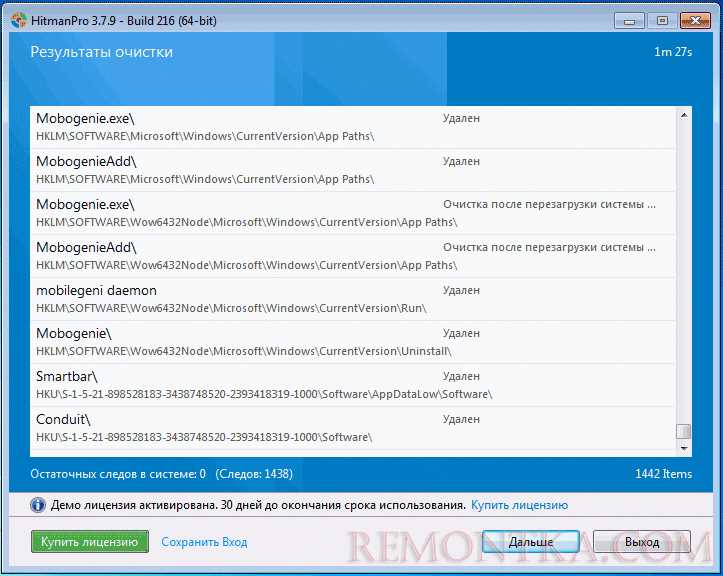Click the Дальше button

point(531,541)
